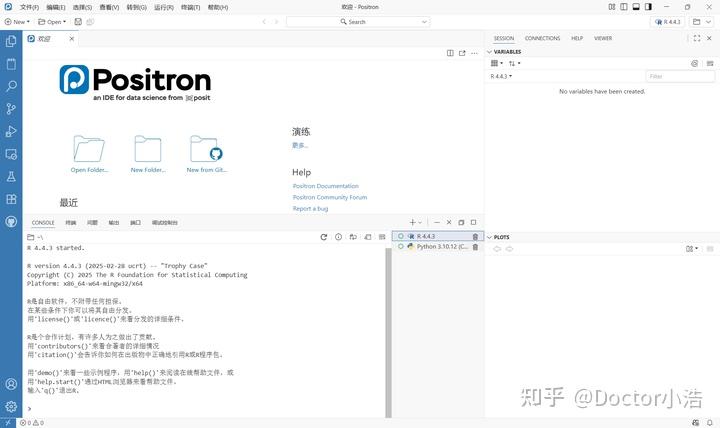Open the 文件(F) menu
The width and height of the screenshot is (720, 428).
29,7
